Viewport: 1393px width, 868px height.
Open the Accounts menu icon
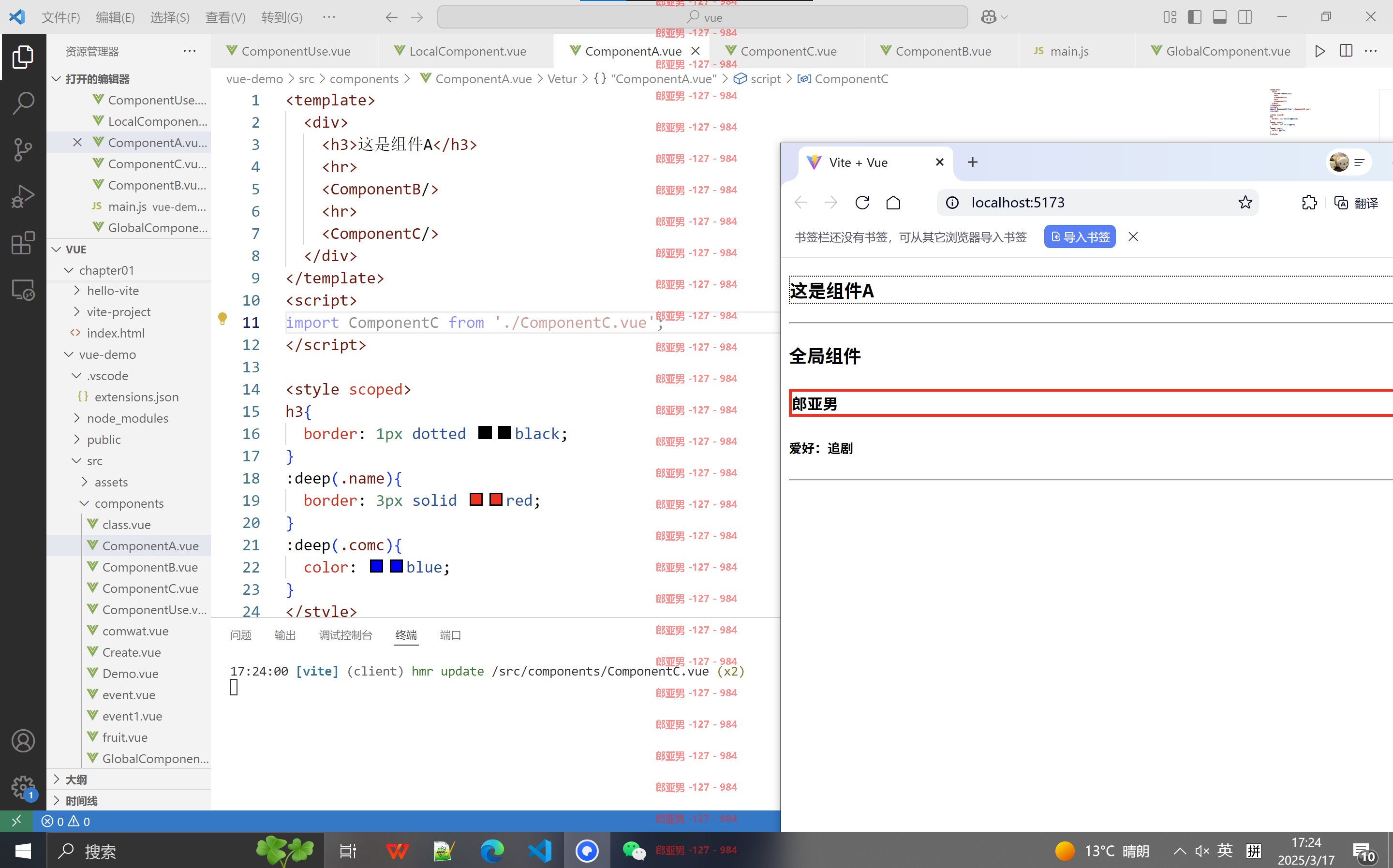[23, 741]
